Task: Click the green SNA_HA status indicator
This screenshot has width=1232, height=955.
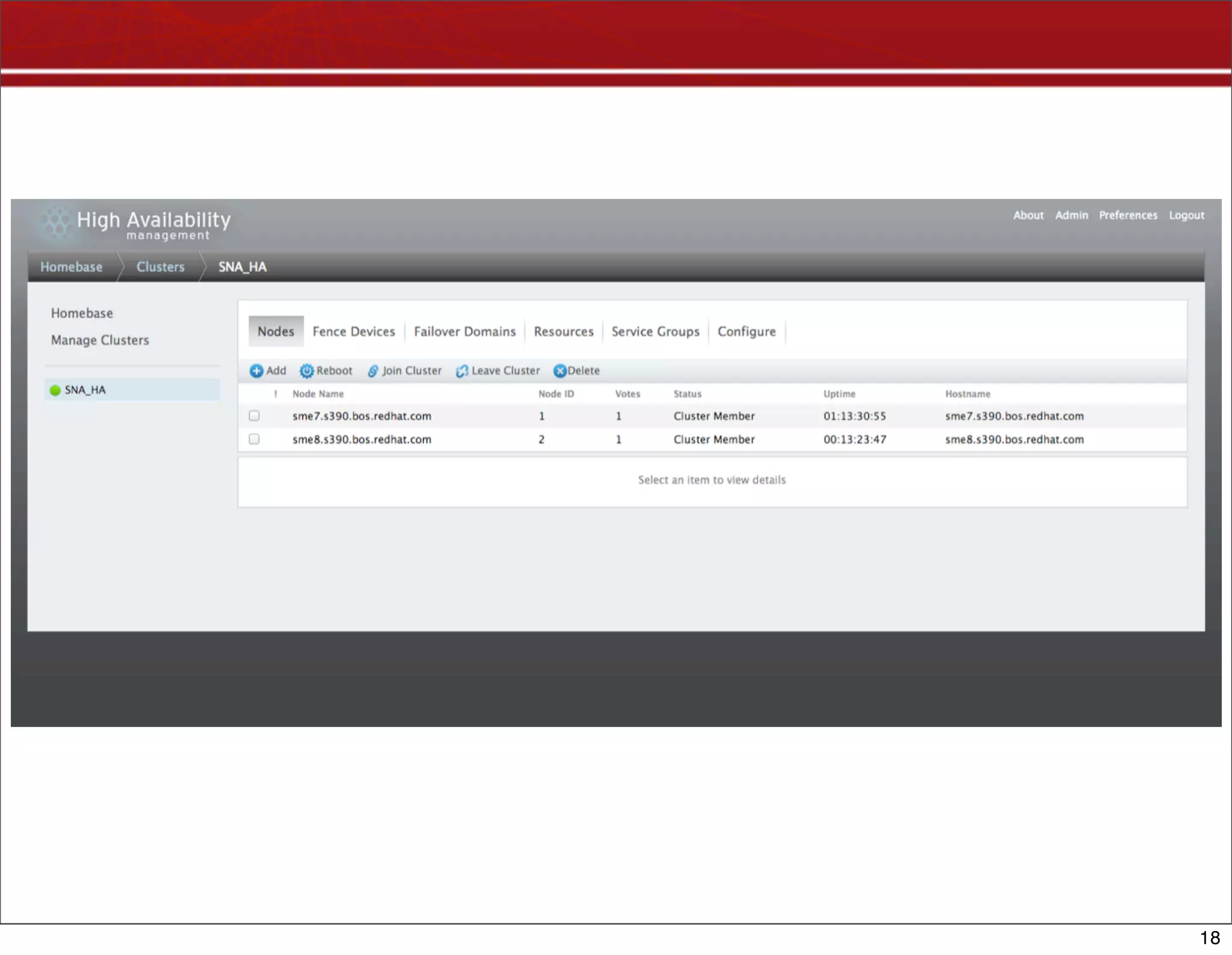Action: pyautogui.click(x=55, y=390)
